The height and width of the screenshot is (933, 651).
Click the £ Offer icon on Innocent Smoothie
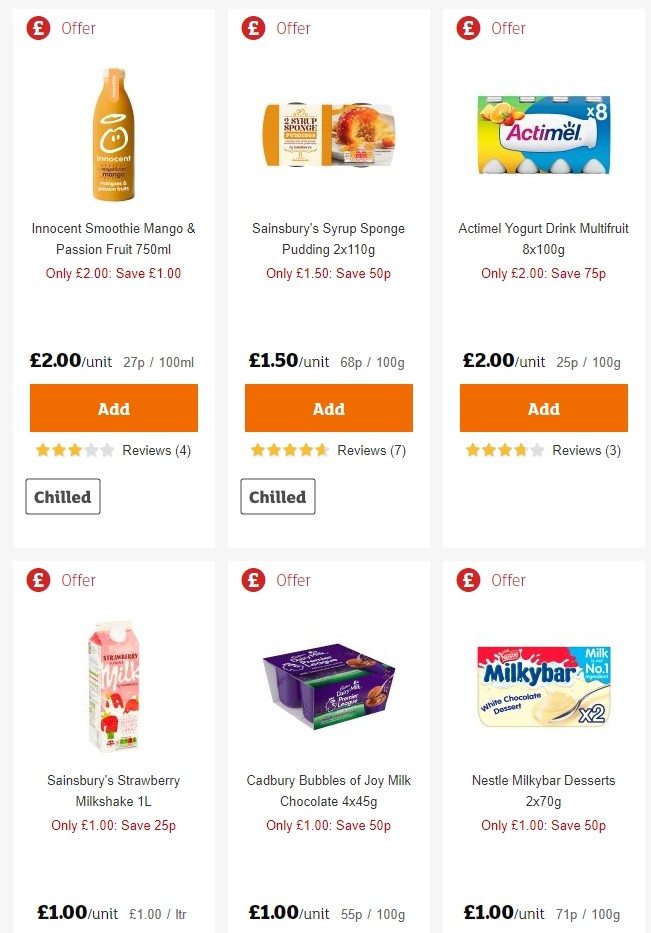(38, 28)
